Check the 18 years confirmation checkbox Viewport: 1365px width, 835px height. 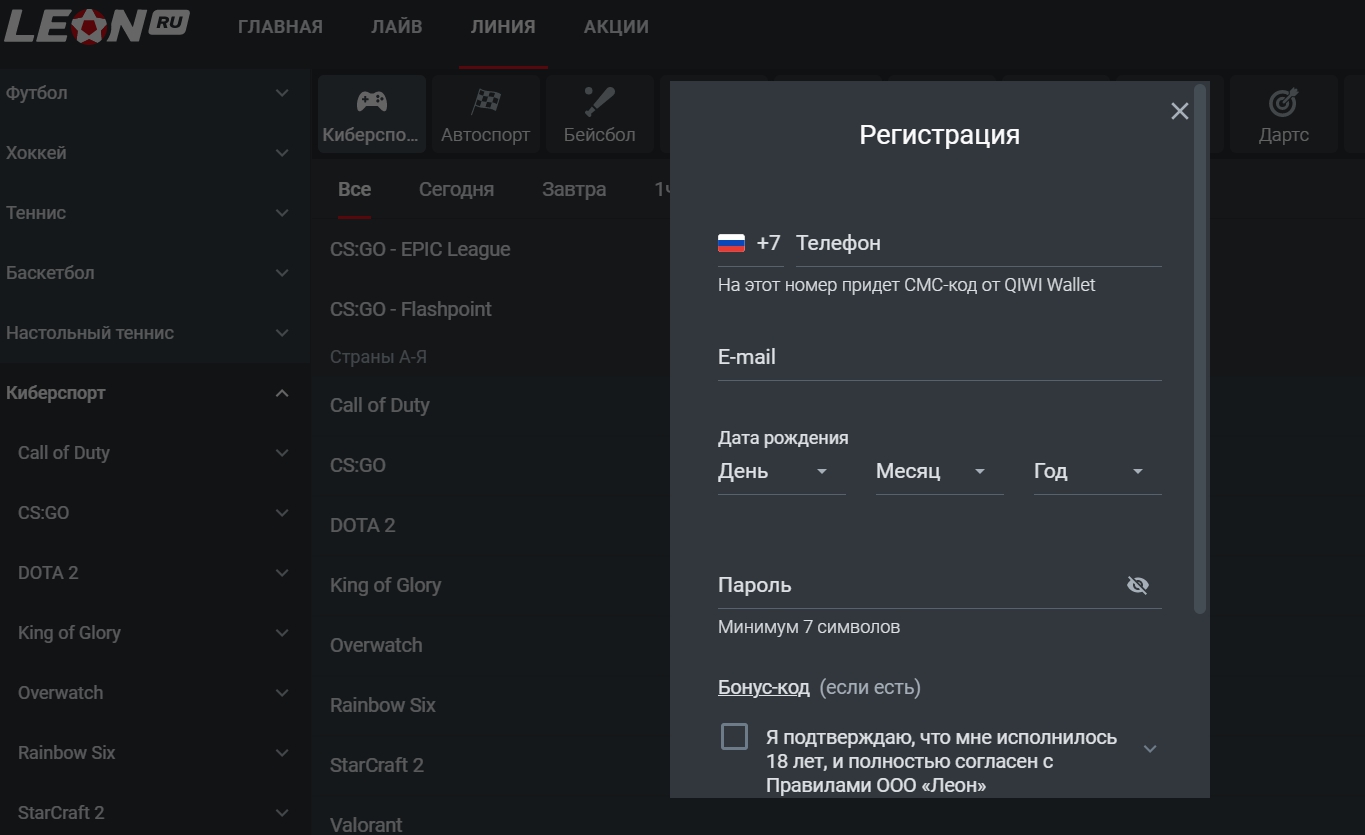(x=734, y=737)
